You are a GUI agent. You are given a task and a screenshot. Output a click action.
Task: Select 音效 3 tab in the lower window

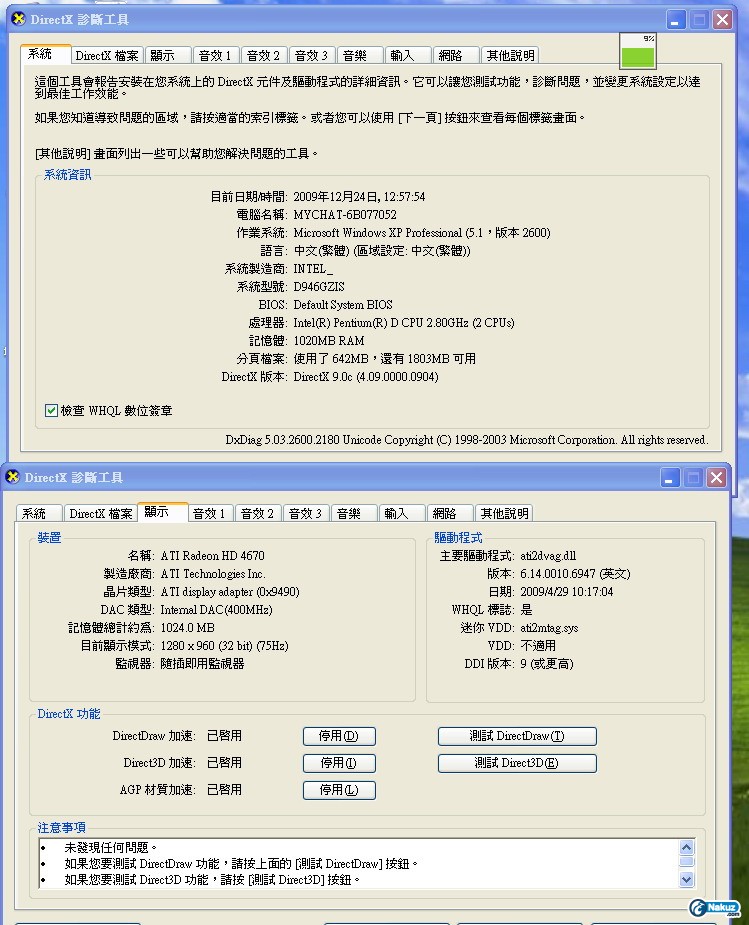click(x=306, y=513)
